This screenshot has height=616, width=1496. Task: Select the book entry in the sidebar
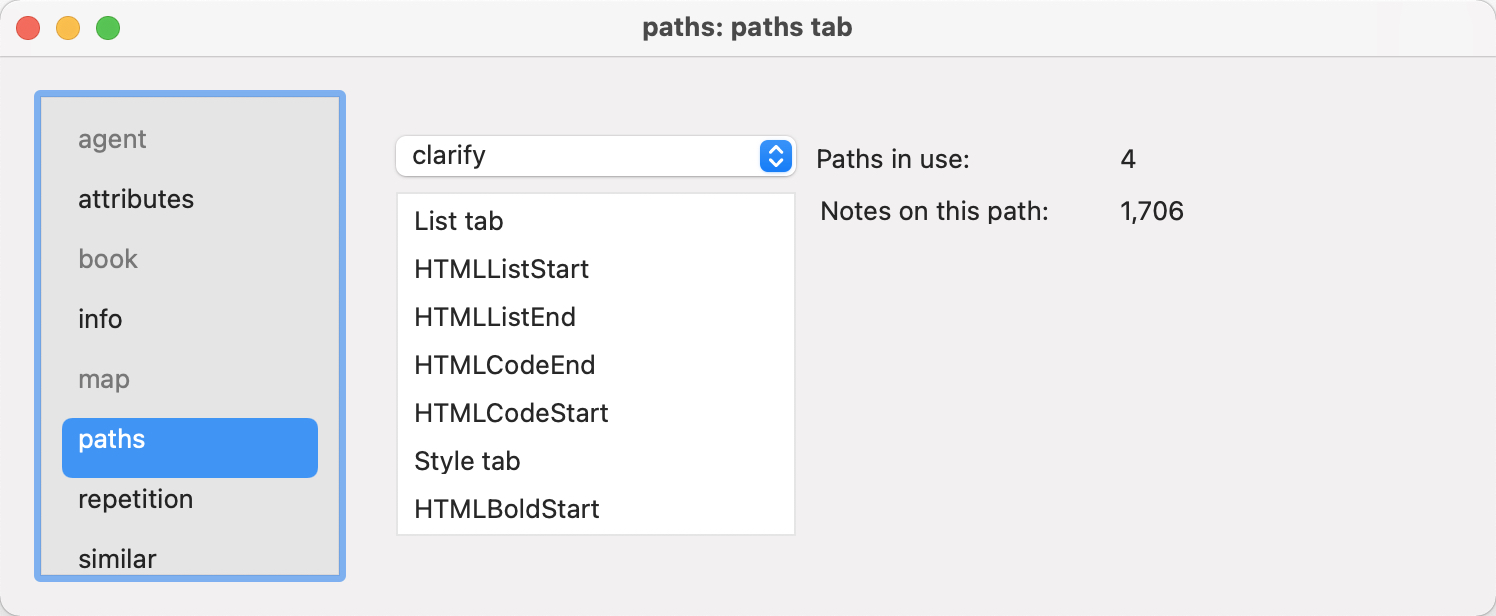point(108,259)
